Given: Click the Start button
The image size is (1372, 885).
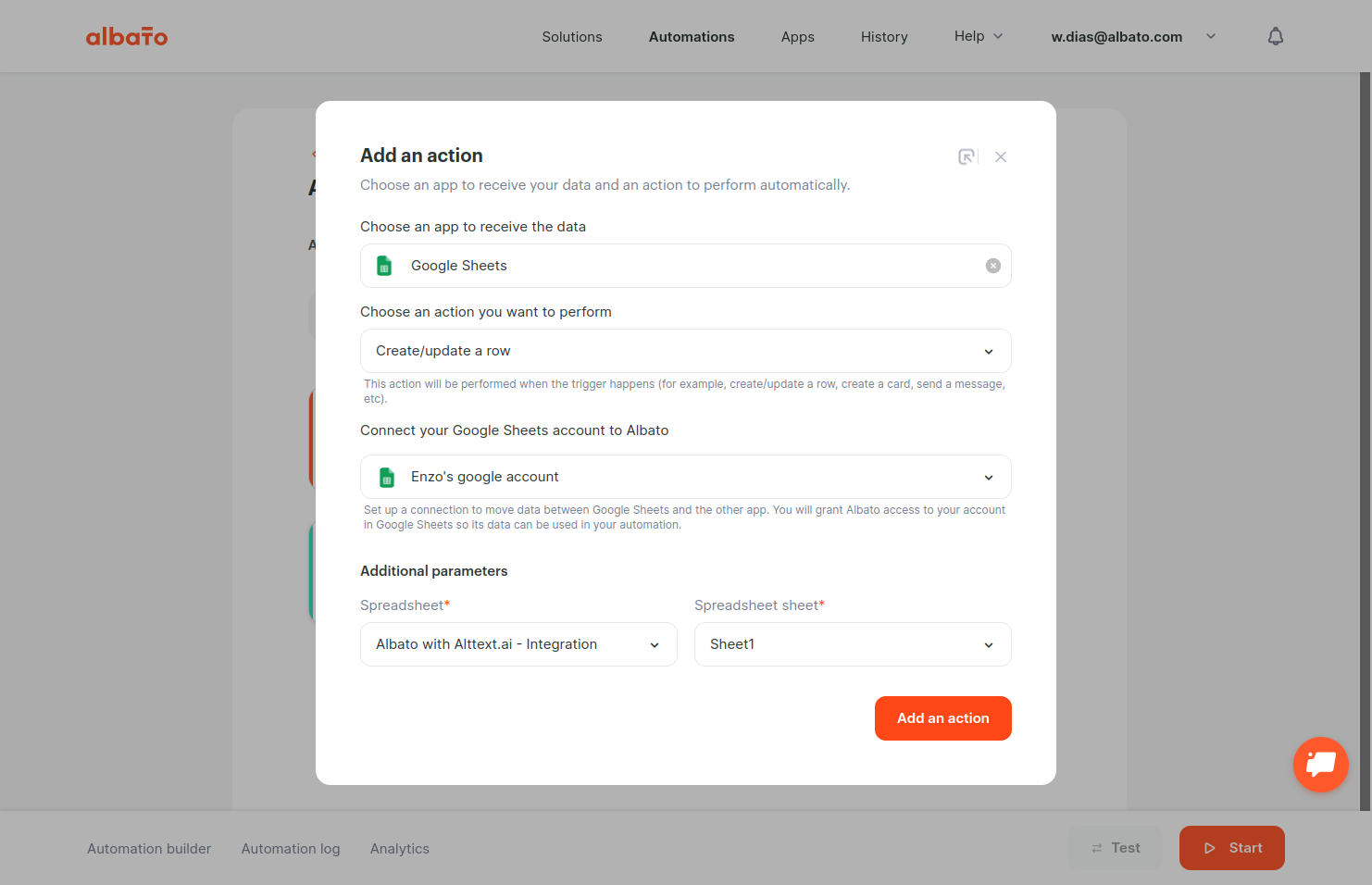Looking at the screenshot, I should tap(1232, 848).
